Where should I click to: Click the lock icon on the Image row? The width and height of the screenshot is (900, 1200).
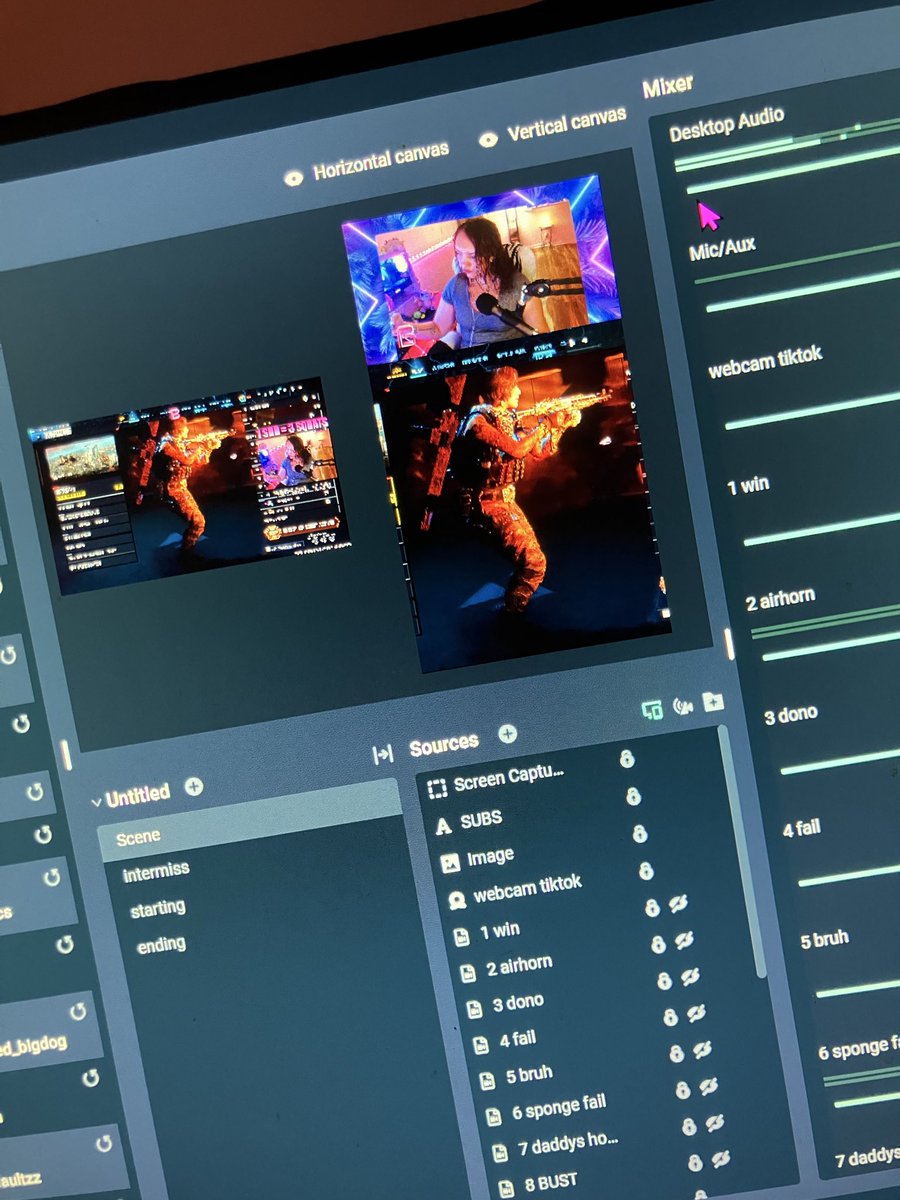click(640, 833)
